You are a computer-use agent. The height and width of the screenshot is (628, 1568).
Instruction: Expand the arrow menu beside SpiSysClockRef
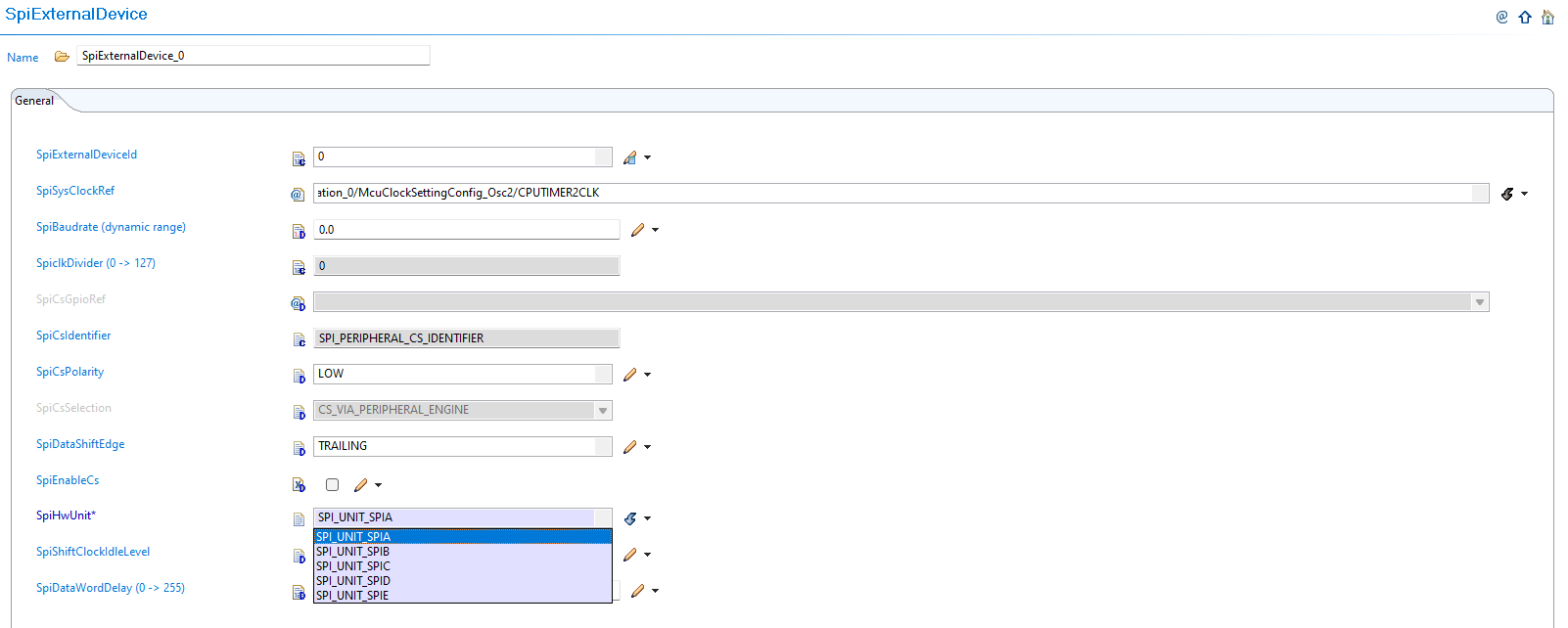(x=1524, y=194)
